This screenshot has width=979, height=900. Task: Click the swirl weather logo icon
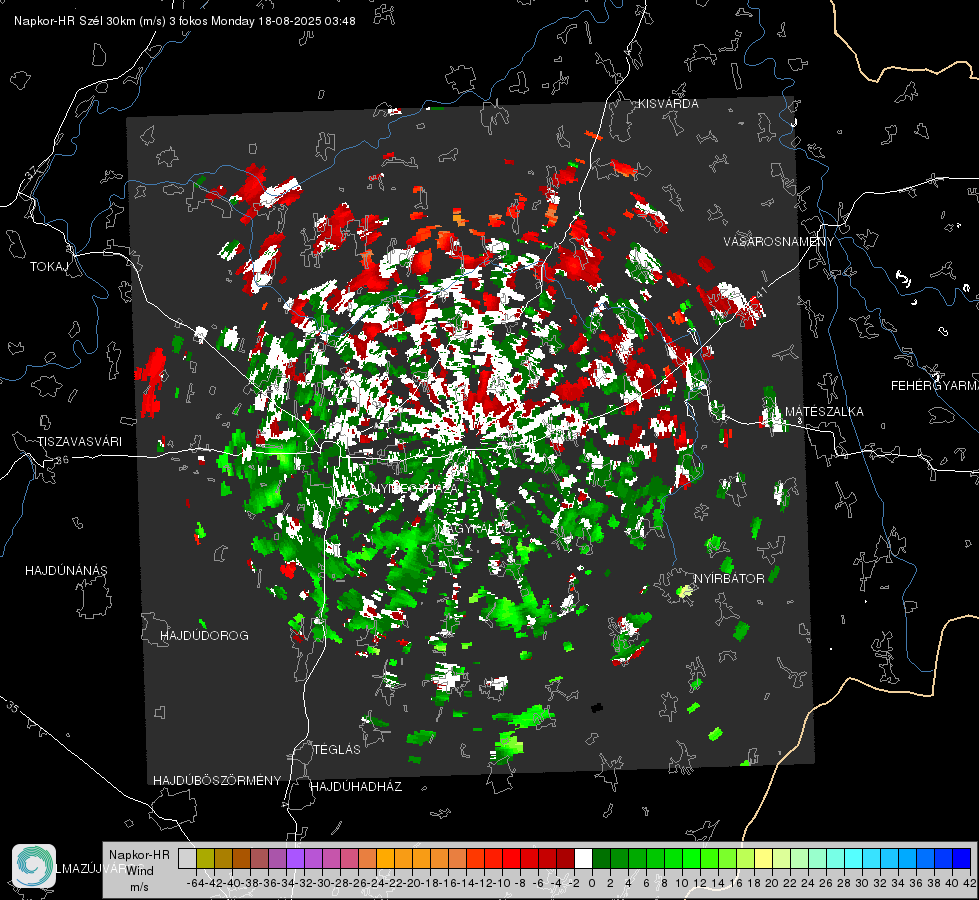34,866
